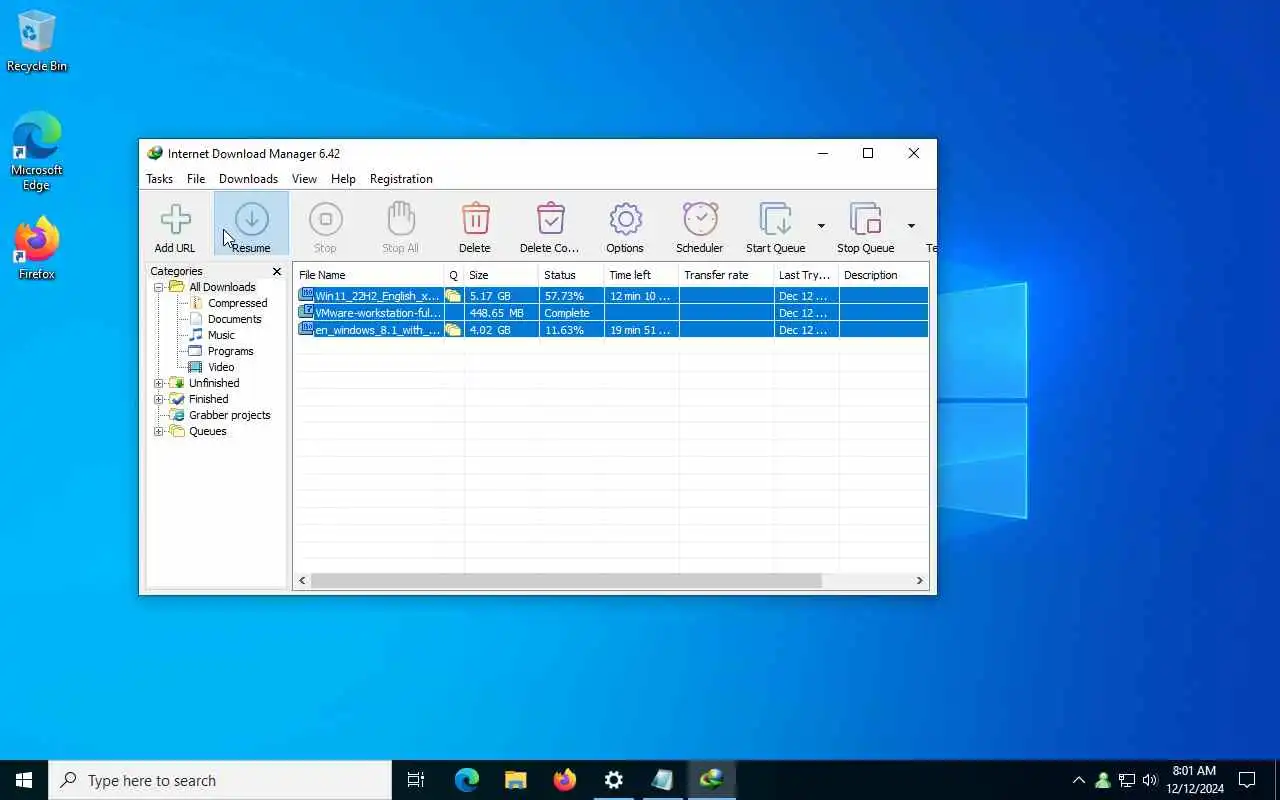The height and width of the screenshot is (800, 1280).
Task: Resume selected downloads using the Resume icon
Action: point(251,220)
